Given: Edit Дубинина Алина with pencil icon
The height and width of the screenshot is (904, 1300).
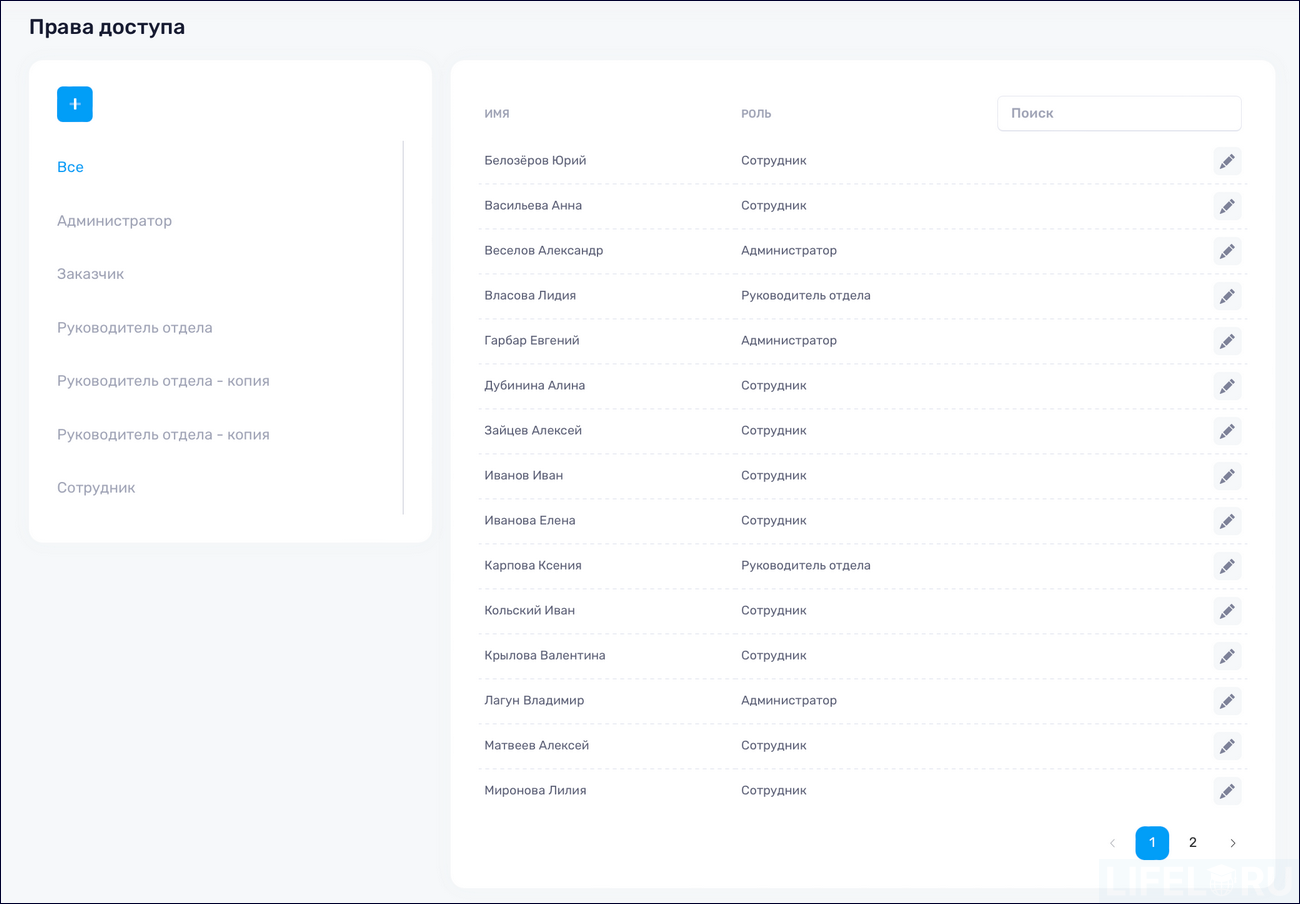Looking at the screenshot, I should point(1227,386).
